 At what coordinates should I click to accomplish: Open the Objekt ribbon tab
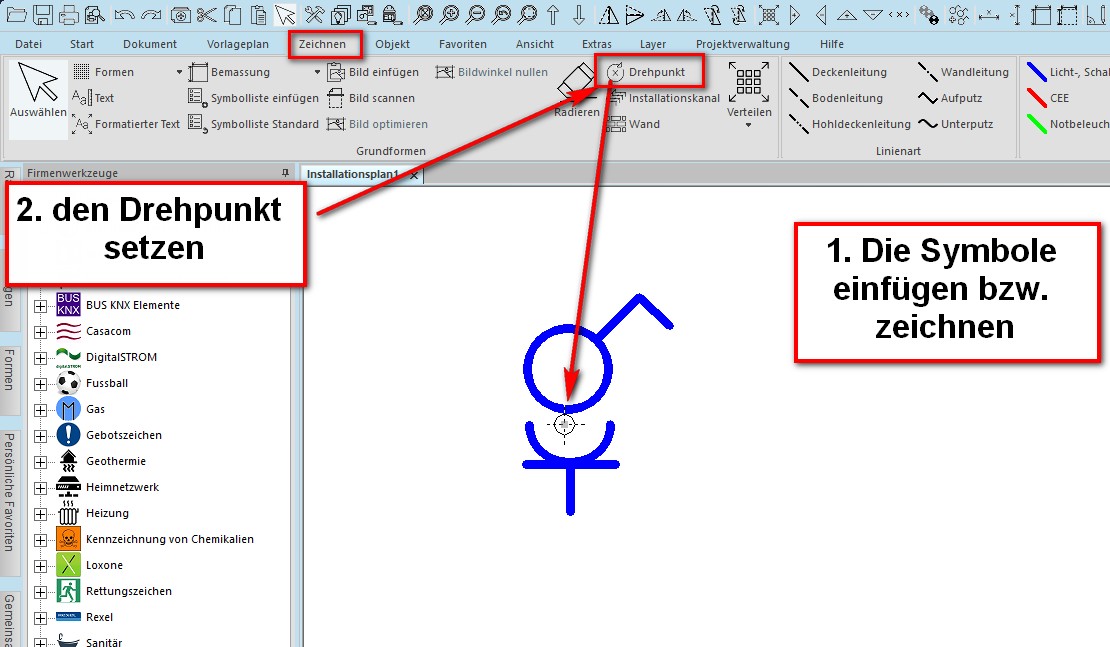(392, 44)
